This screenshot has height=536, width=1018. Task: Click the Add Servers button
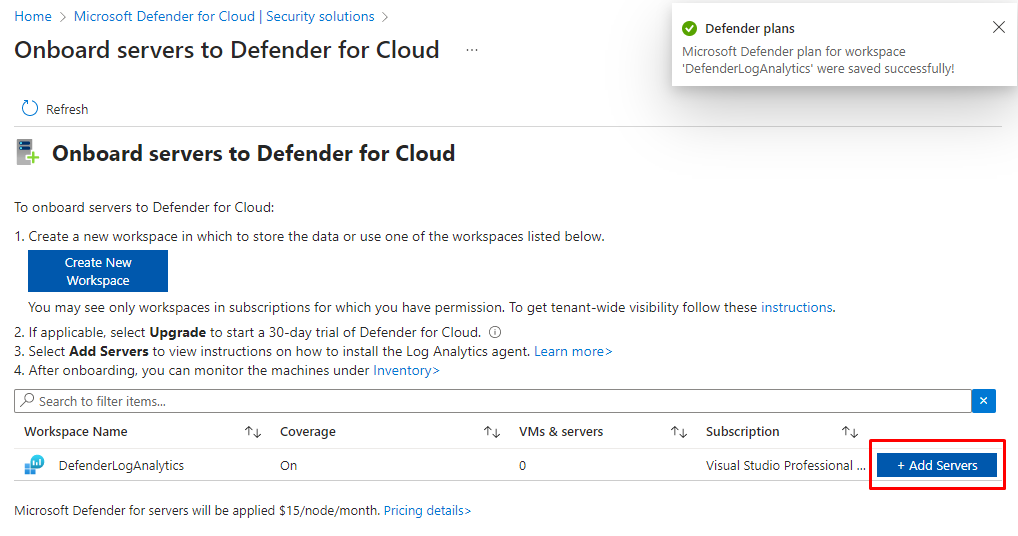click(937, 465)
